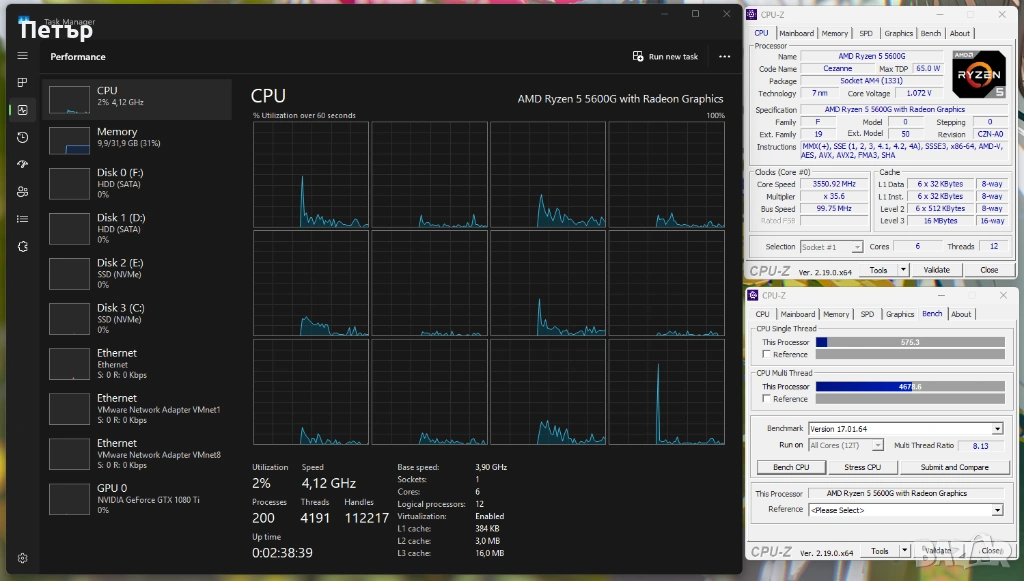Open Processes page icon in Task Manager sidebar
1024x581 pixels.
tap(23, 82)
